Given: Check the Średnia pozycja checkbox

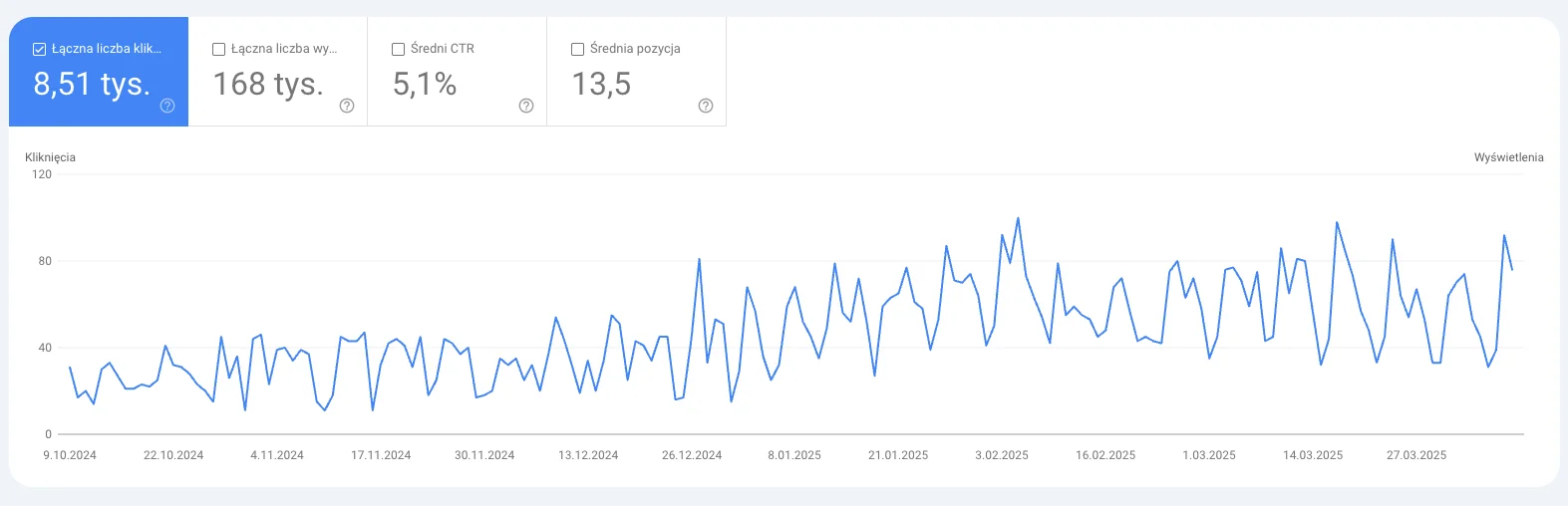Looking at the screenshot, I should point(578,49).
